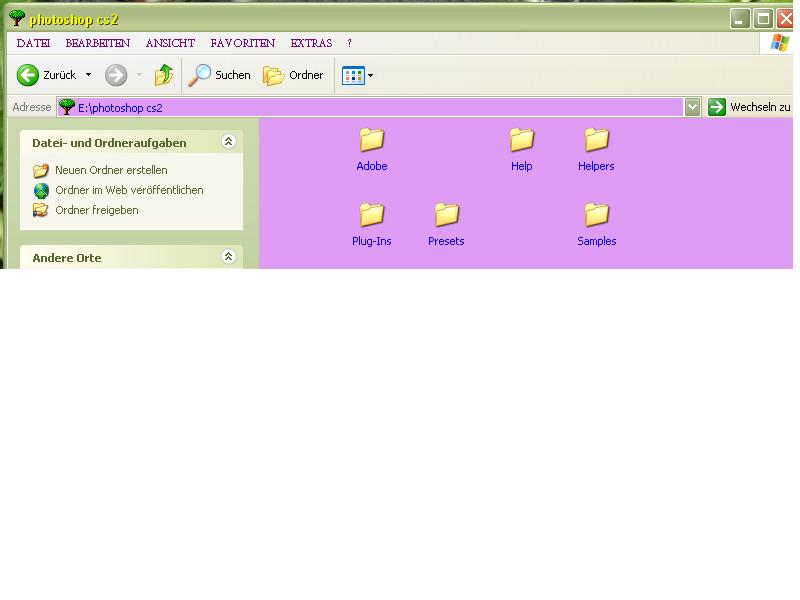Click the Presets folder name label
The width and height of the screenshot is (800, 600).
(x=446, y=241)
